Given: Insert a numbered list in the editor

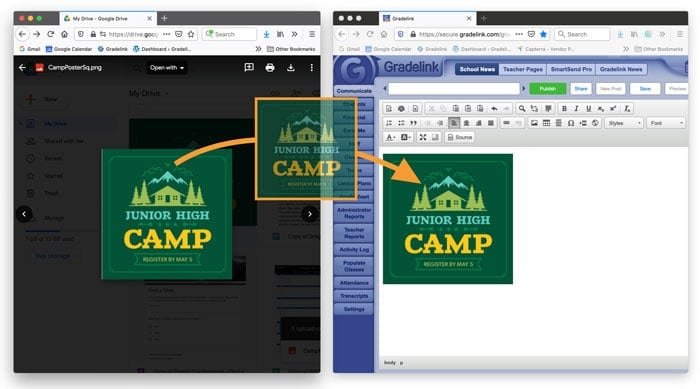Looking at the screenshot, I should [389, 123].
